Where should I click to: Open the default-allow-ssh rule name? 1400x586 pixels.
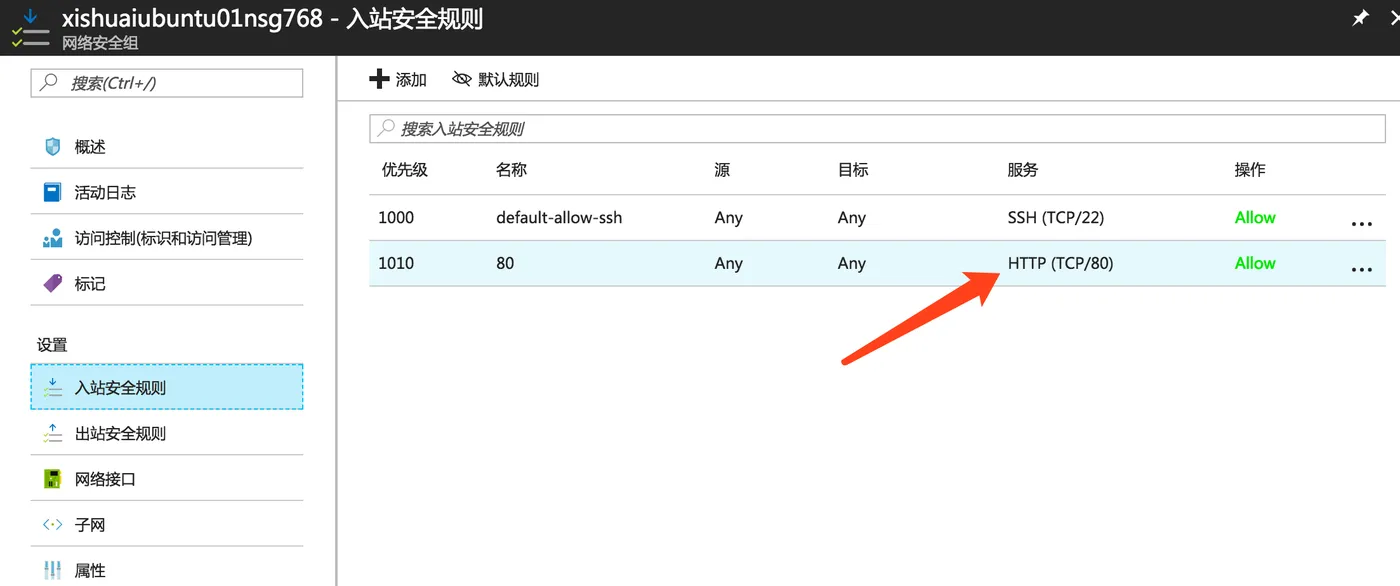point(559,217)
